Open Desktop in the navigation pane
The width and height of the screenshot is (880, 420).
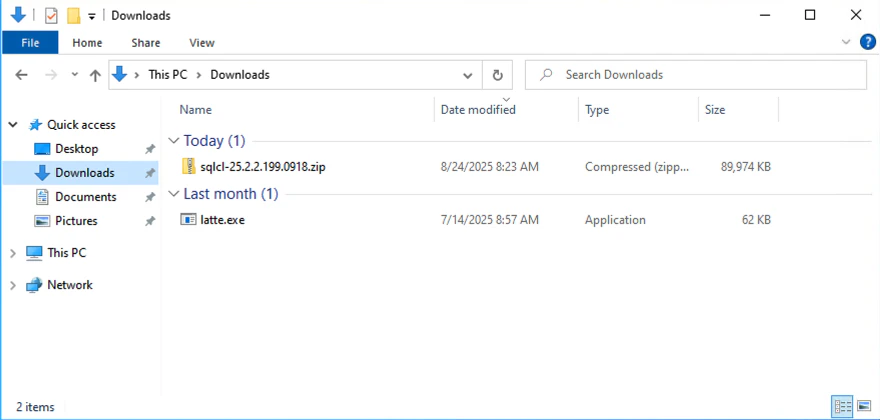(x=76, y=149)
